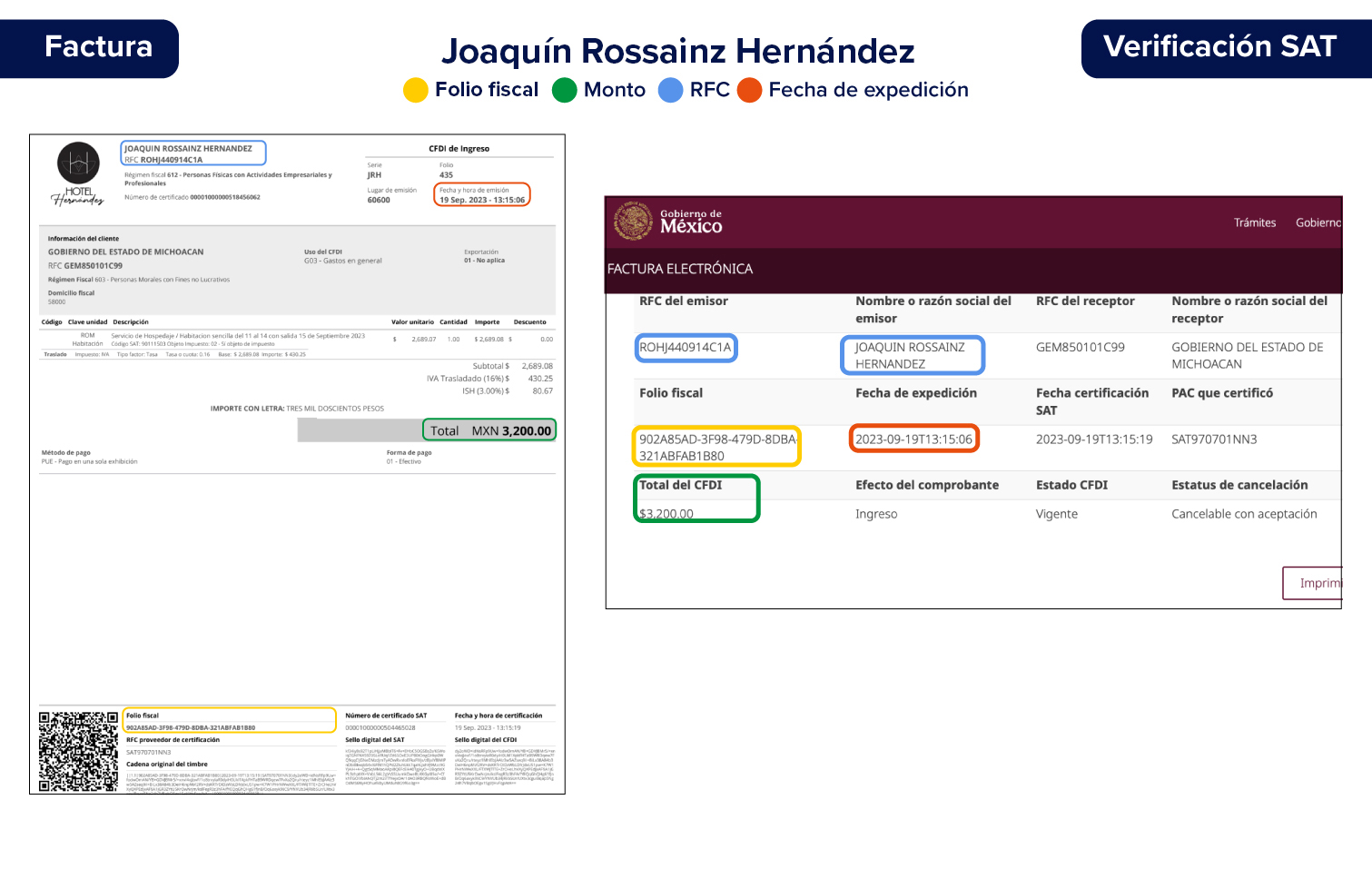The image size is (1372, 869).
Task: Click the RFC del receptor column header
Action: [1085, 301]
